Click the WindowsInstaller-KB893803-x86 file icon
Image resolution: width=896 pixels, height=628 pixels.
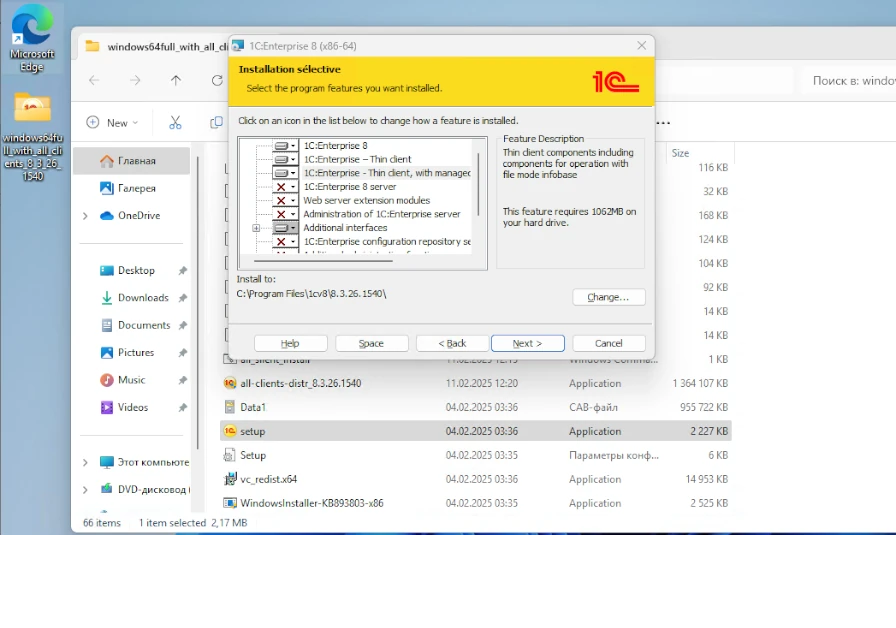pos(230,503)
